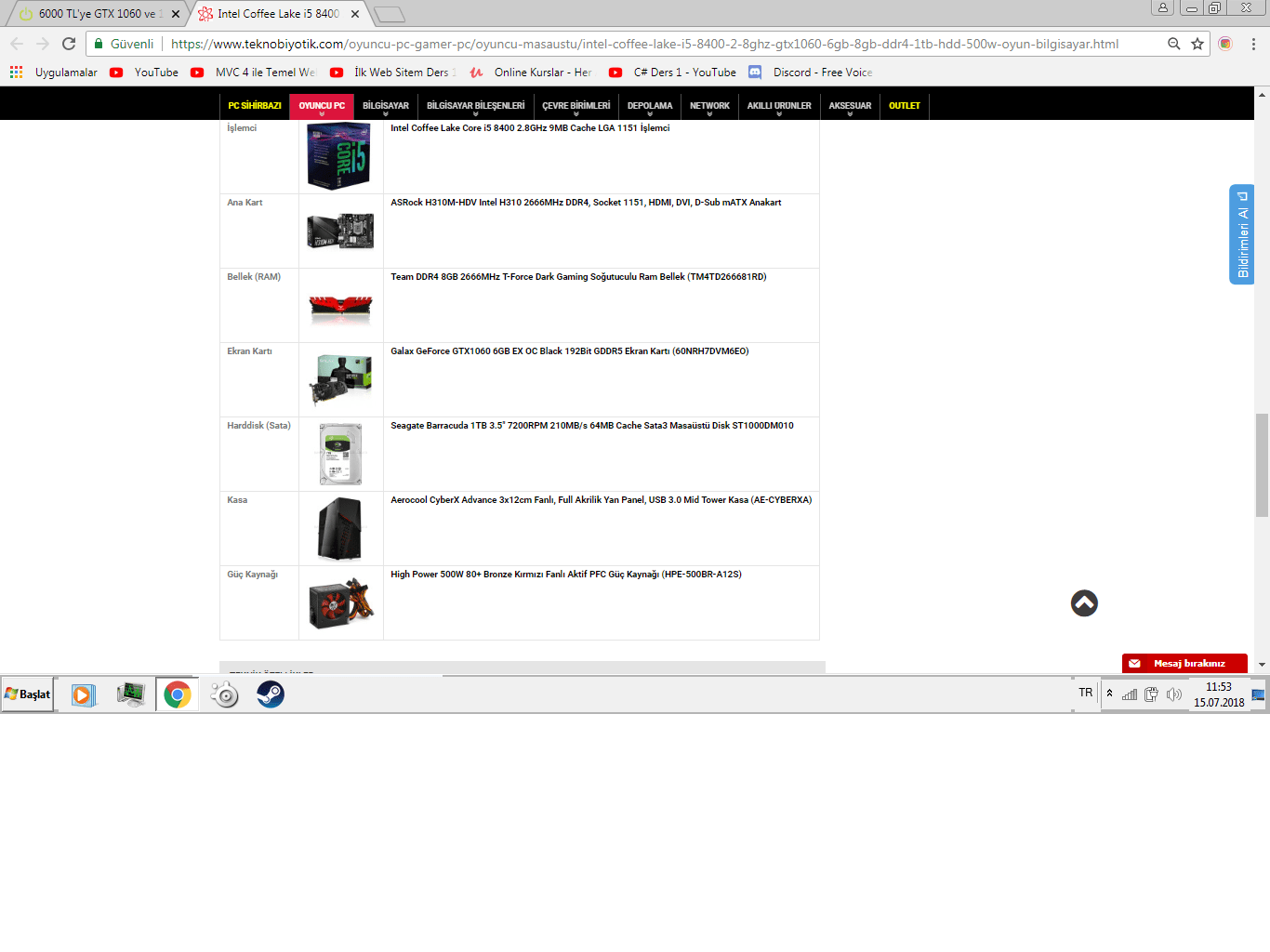This screenshot has width=1270, height=952.
Task: Click the page vertical scrollbar thumb
Action: (x=1262, y=465)
